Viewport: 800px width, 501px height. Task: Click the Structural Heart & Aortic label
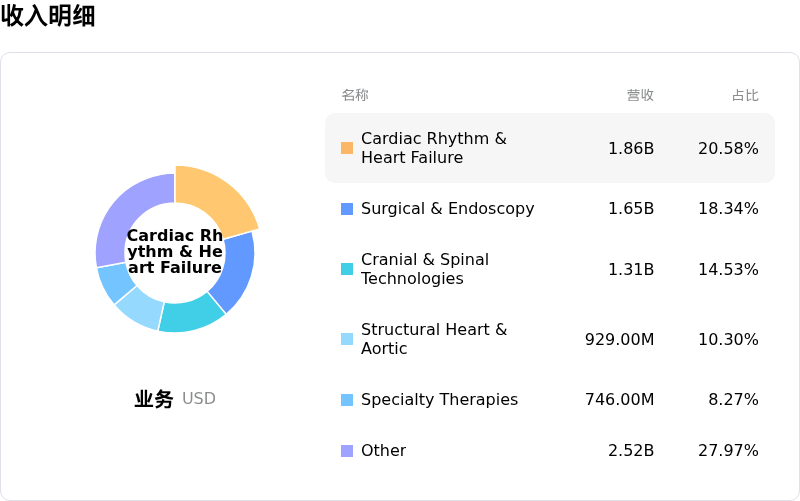(434, 339)
